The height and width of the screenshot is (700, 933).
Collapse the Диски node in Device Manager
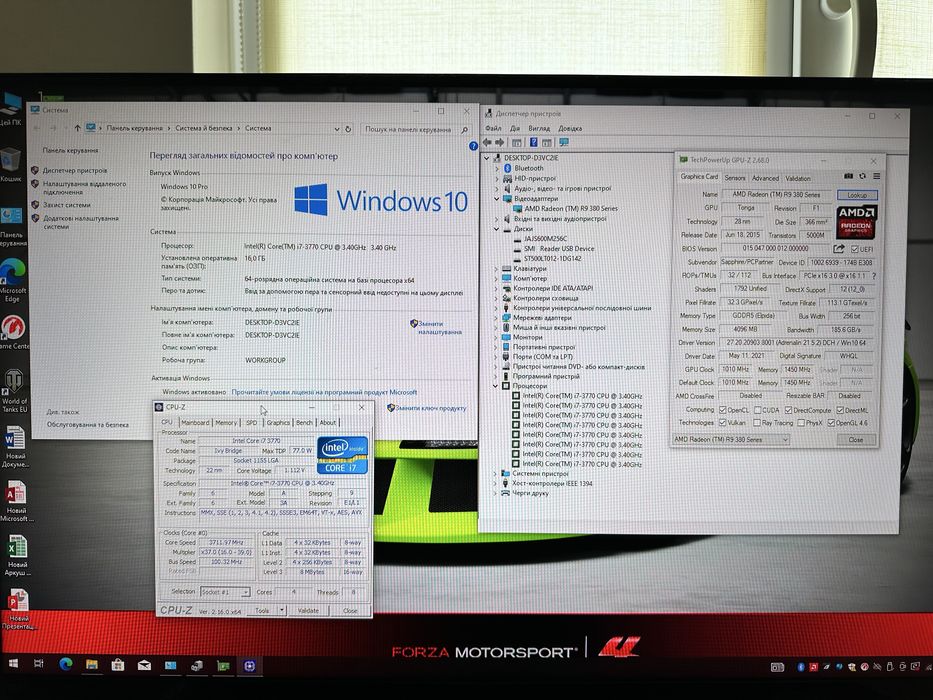point(496,229)
